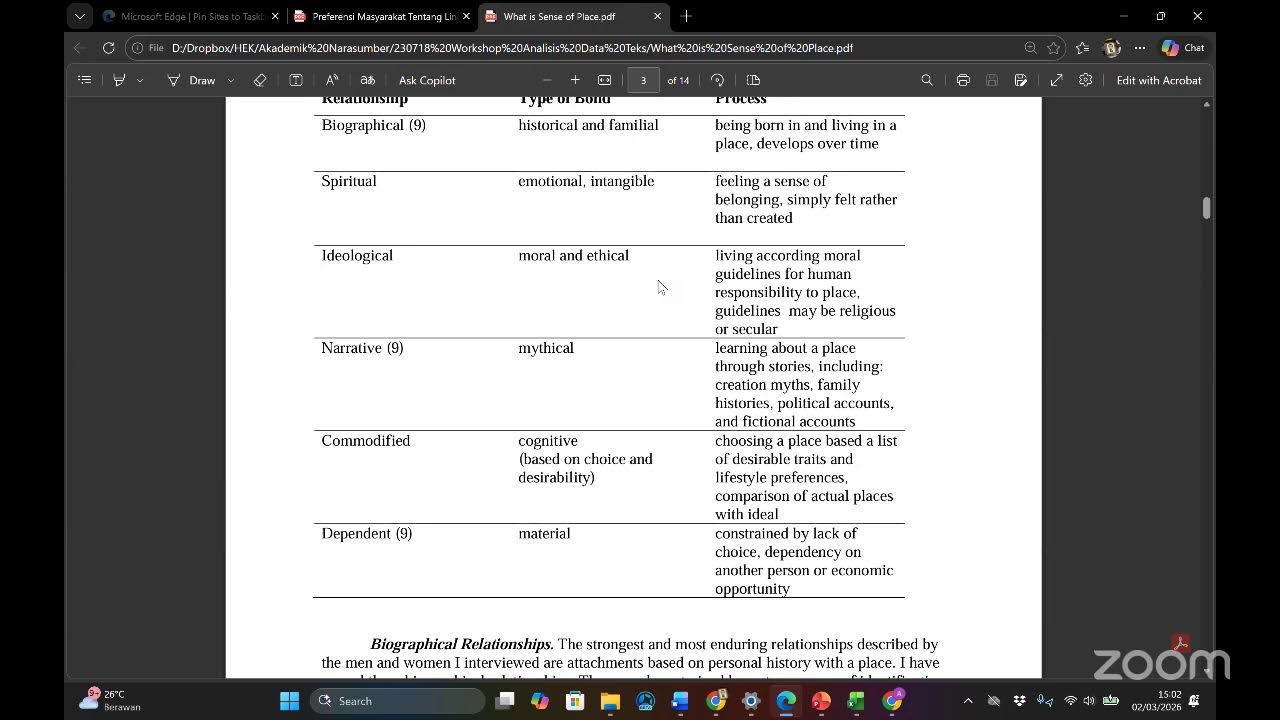Open the Copilot Chat pane
This screenshot has height=720, width=1280.
coord(1183,48)
